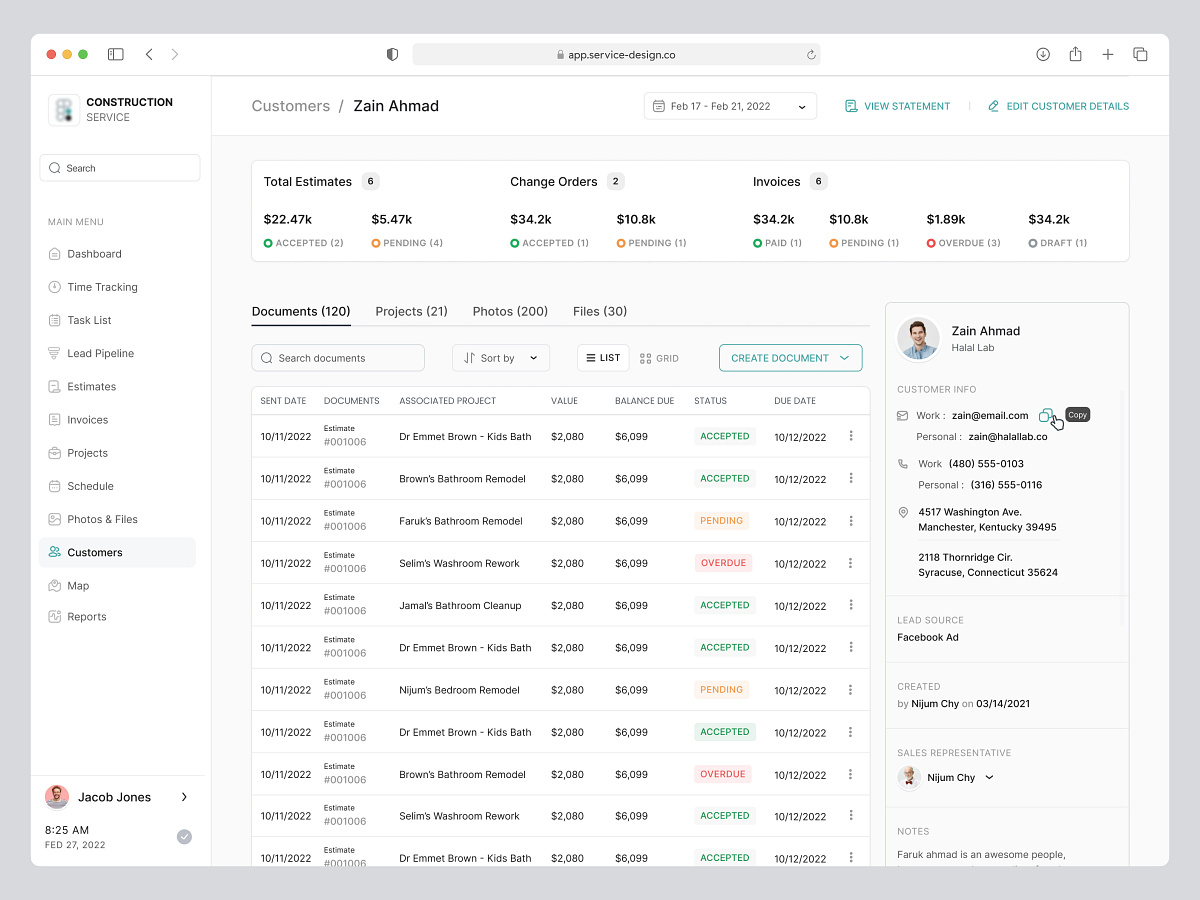
Task: Copy Zain's work email using the copy icon
Action: pos(1047,414)
